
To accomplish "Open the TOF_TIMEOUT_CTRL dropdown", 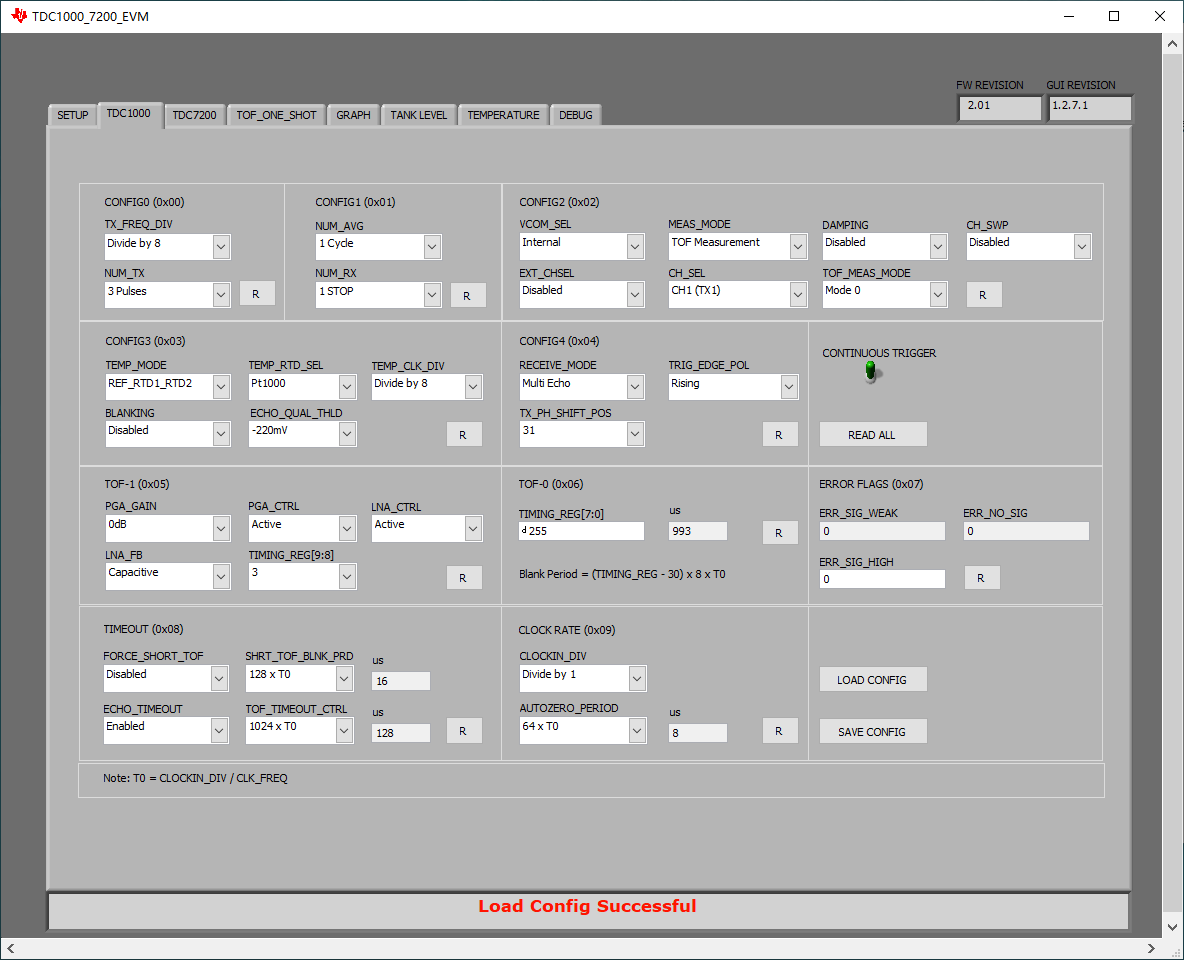I will [x=300, y=730].
